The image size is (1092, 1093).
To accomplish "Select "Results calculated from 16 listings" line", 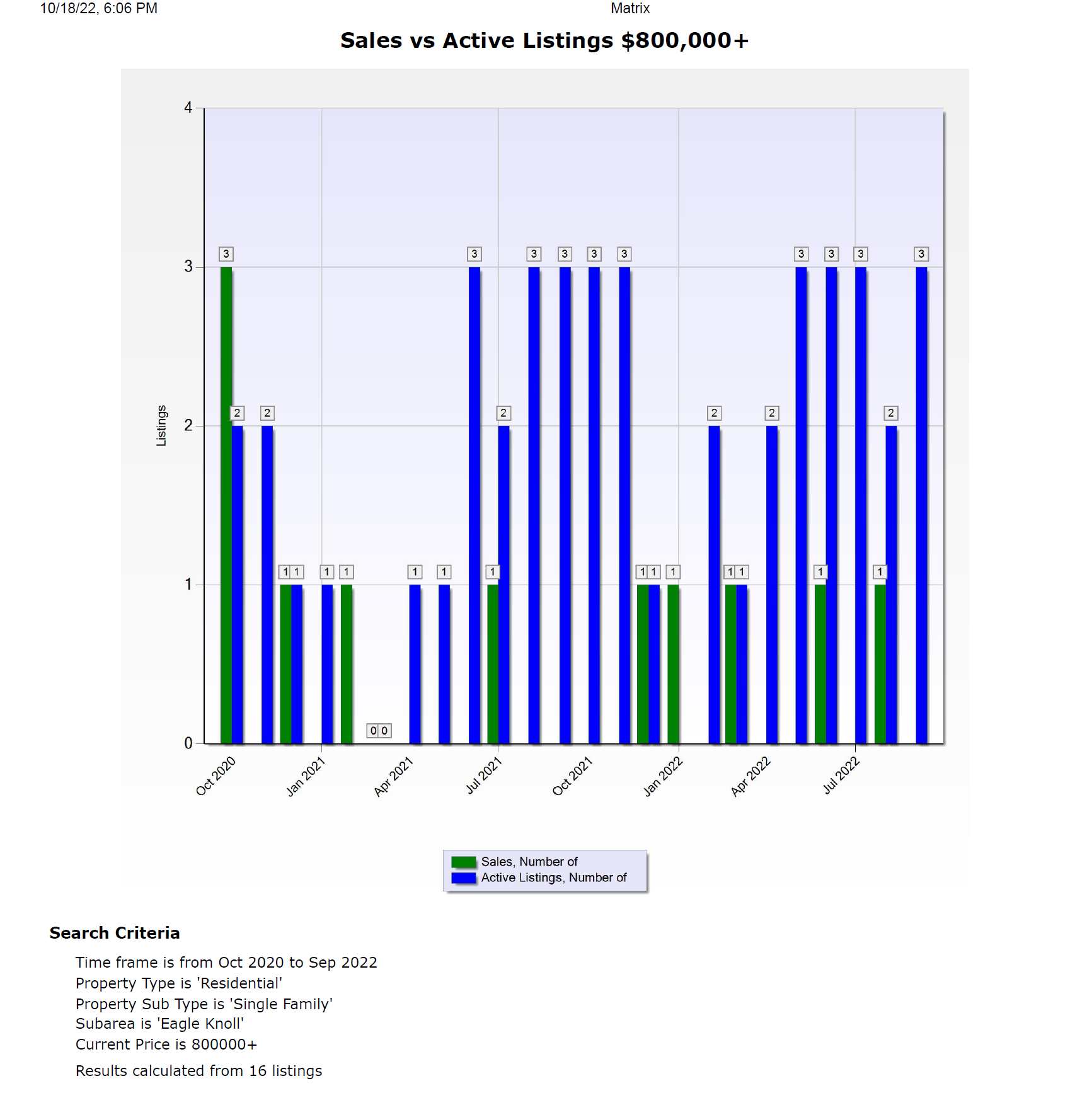I will [198, 1071].
